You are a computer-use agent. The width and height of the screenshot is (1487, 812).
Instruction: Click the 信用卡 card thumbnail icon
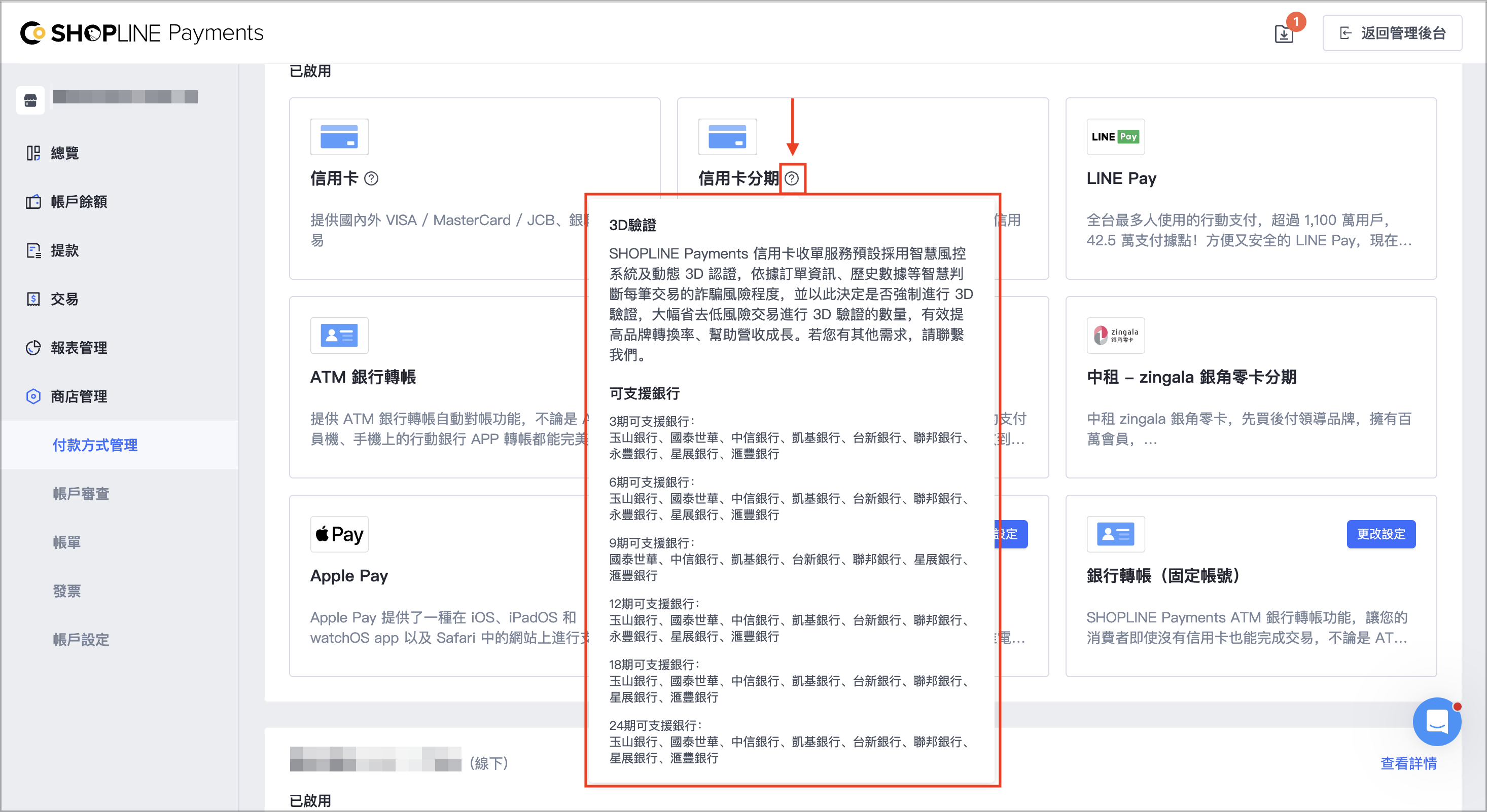[339, 137]
